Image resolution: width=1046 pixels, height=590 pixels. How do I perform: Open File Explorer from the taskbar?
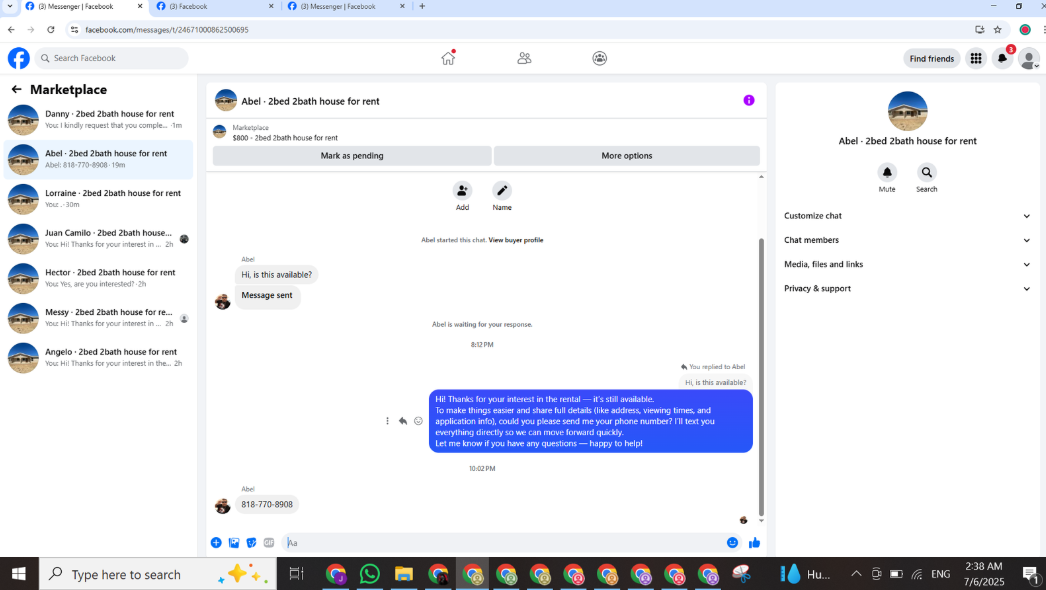coord(404,574)
